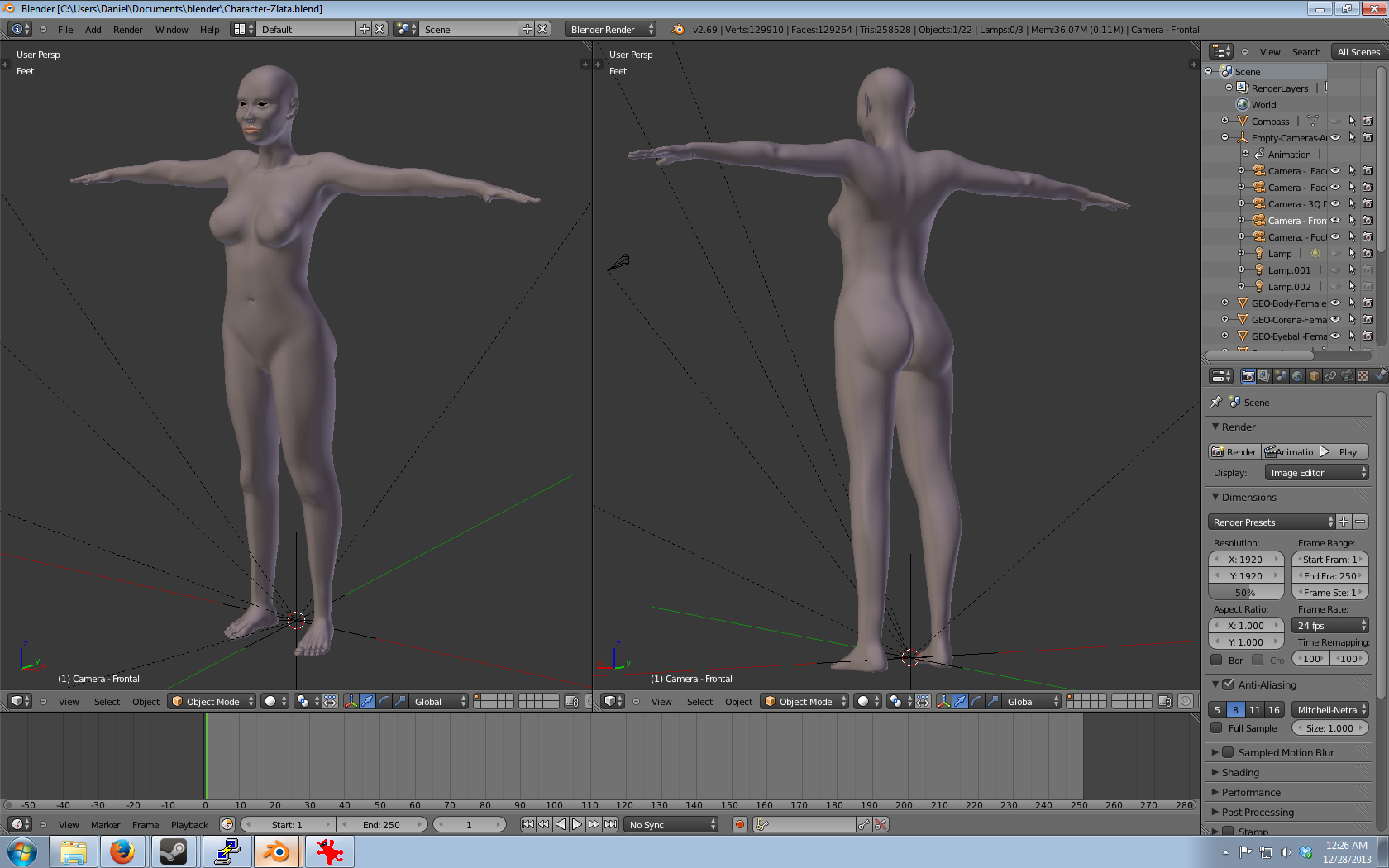Open the Object properties cube icon
Image resolution: width=1389 pixels, height=868 pixels.
coord(1314,376)
